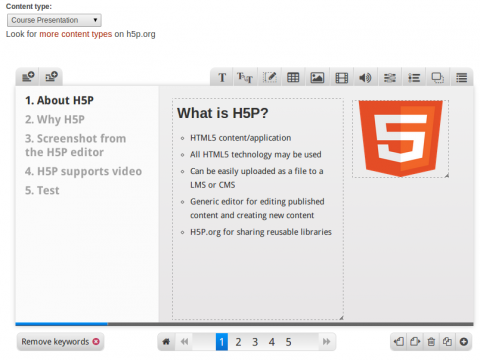Go to slide 3 in the pager
This screenshot has width=480, height=360.
[x=255, y=342]
